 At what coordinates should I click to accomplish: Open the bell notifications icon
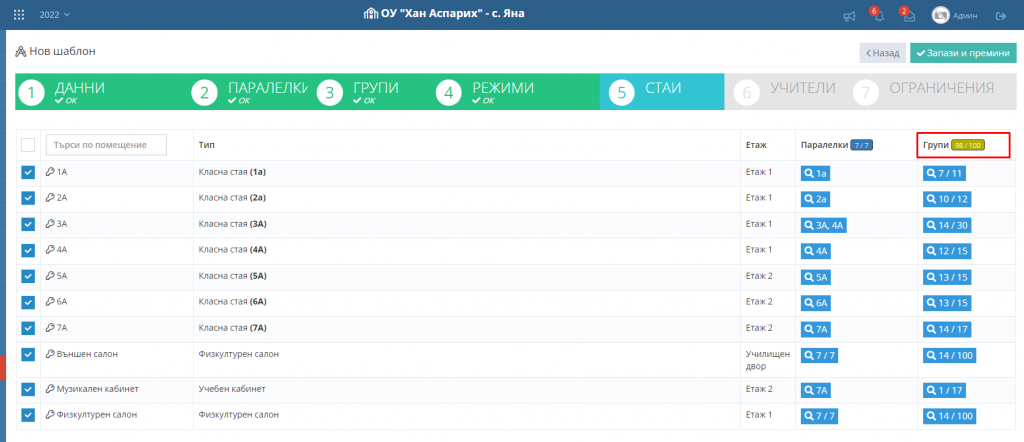coord(880,16)
